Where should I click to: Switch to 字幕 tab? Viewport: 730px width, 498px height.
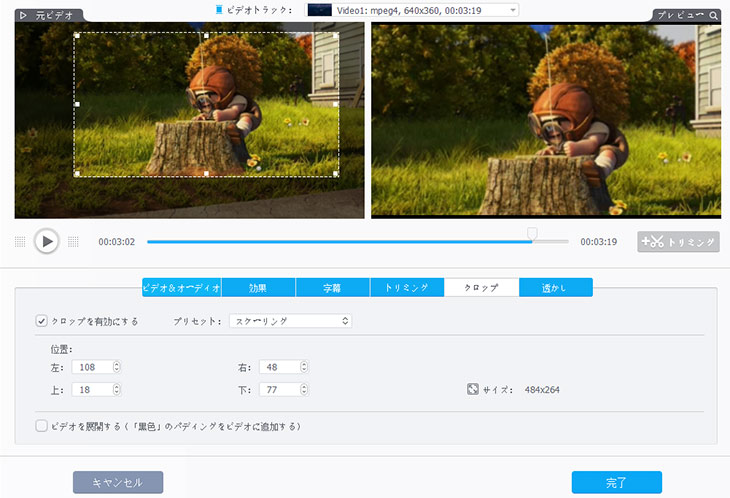point(332,288)
